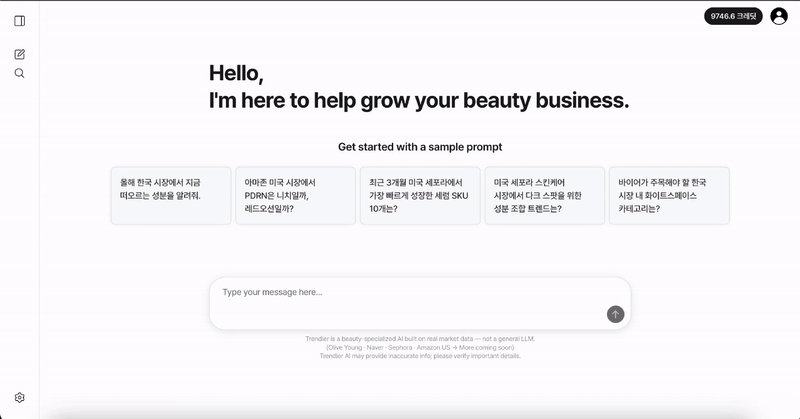Click the "help grow your beauty business" headline
The image size is (800, 419).
click(470, 100)
